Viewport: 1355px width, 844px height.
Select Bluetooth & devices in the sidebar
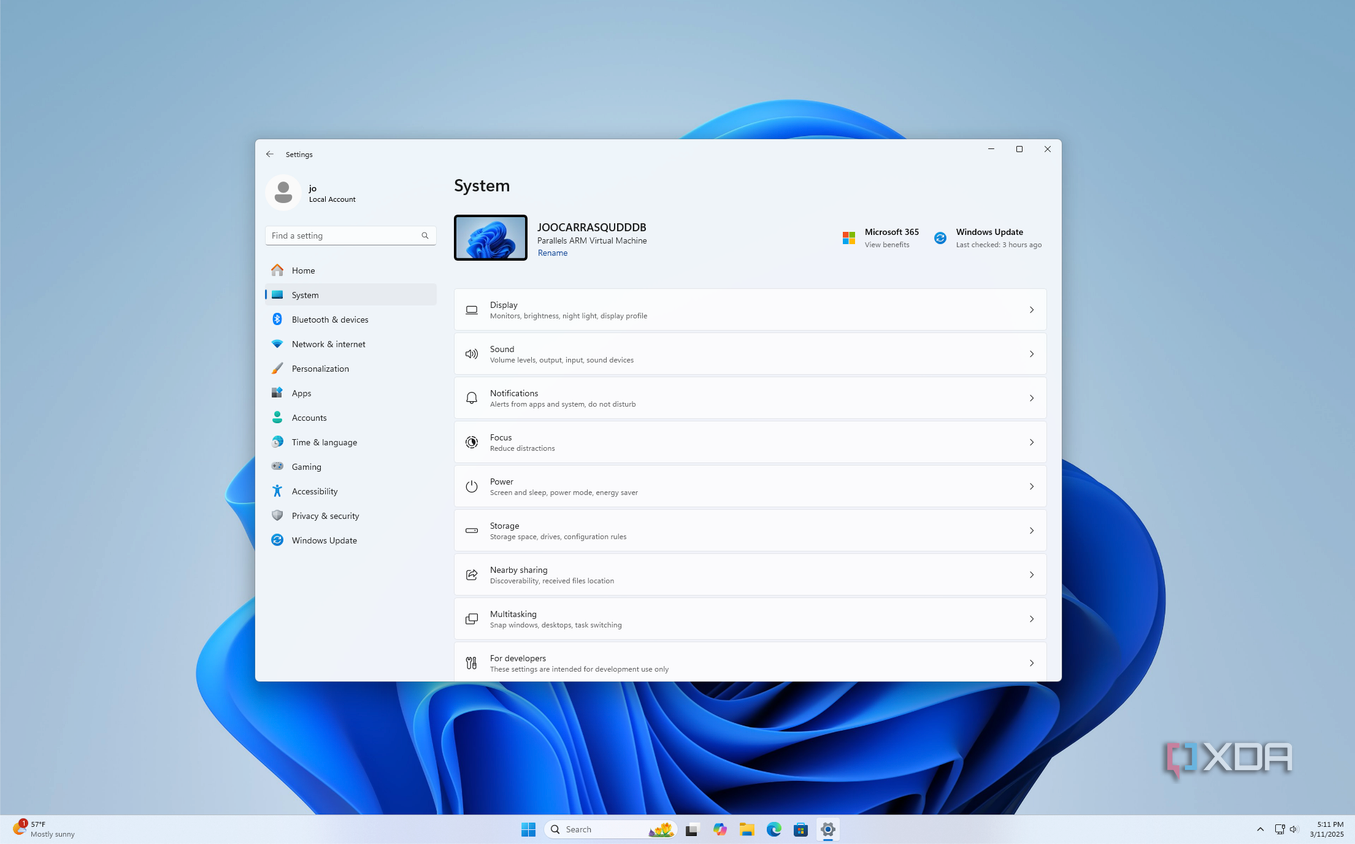[x=350, y=319]
